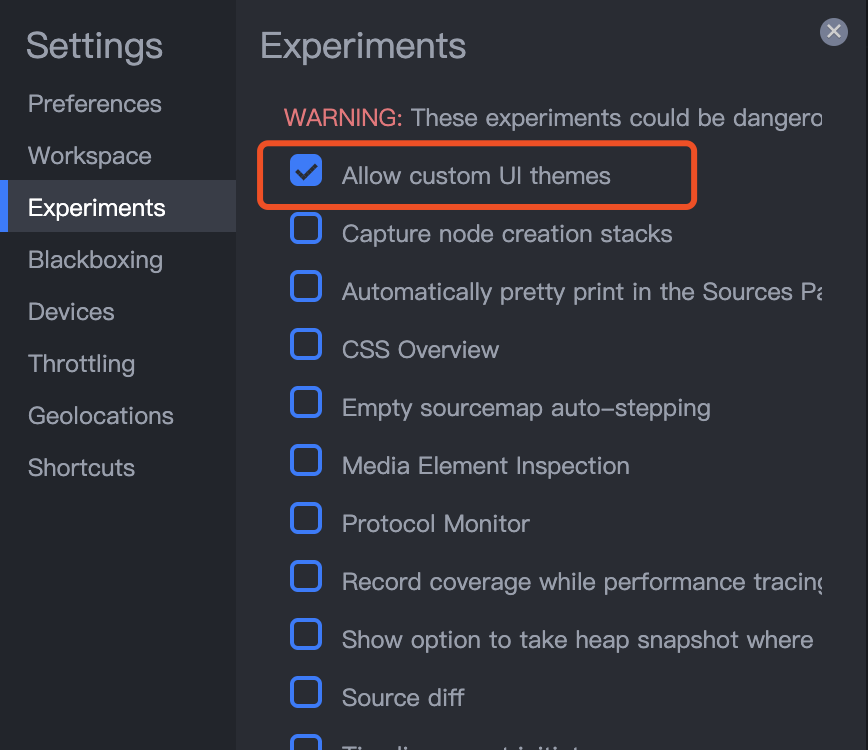
Task: View the Shortcuts settings section
Action: [x=81, y=467]
